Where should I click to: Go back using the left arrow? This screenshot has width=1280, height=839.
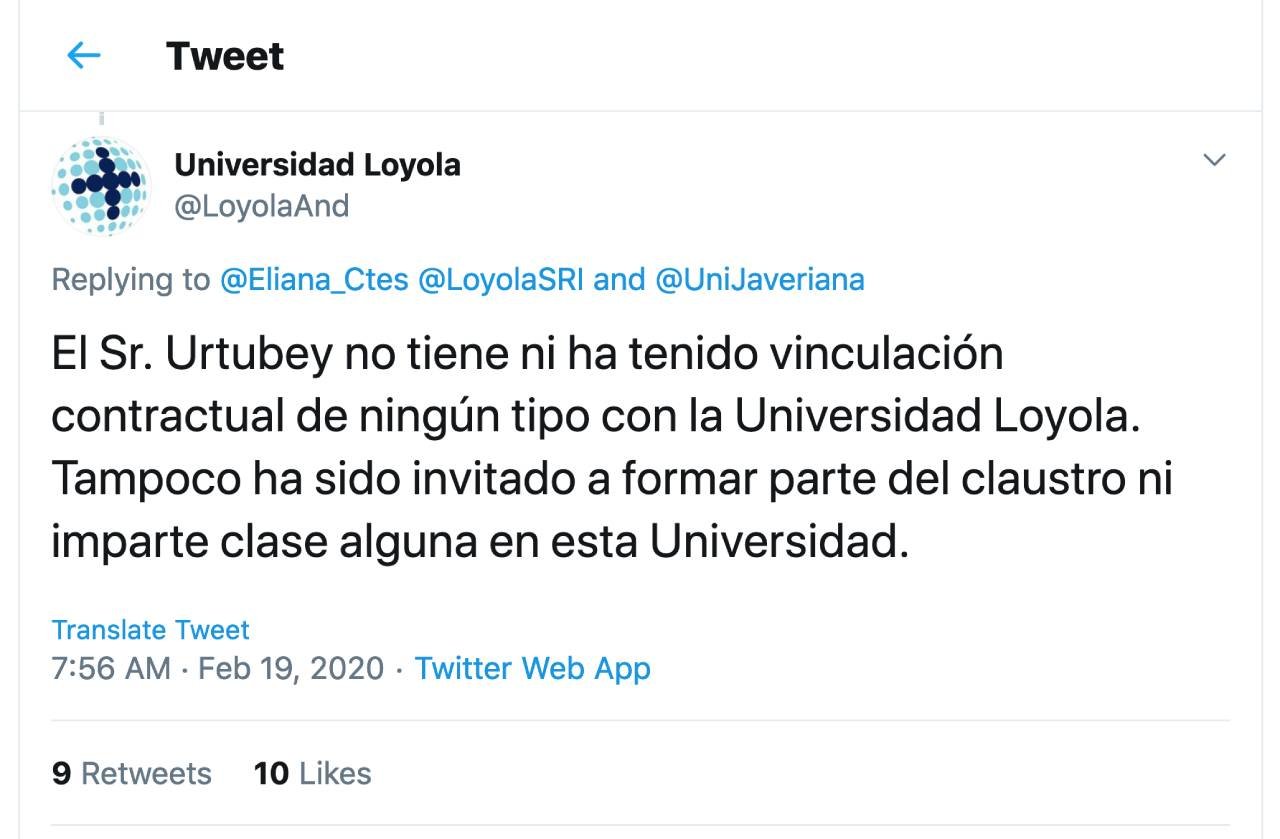(x=84, y=56)
